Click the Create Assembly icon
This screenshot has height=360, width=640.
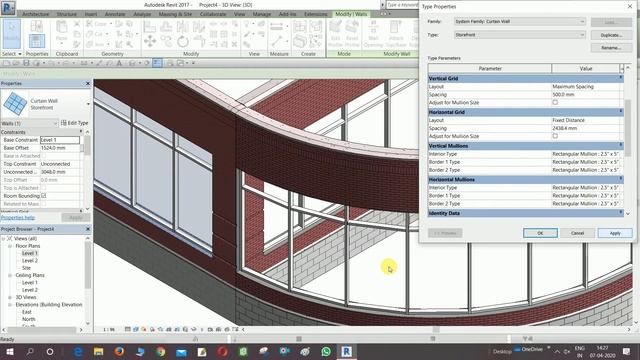pos(300,27)
